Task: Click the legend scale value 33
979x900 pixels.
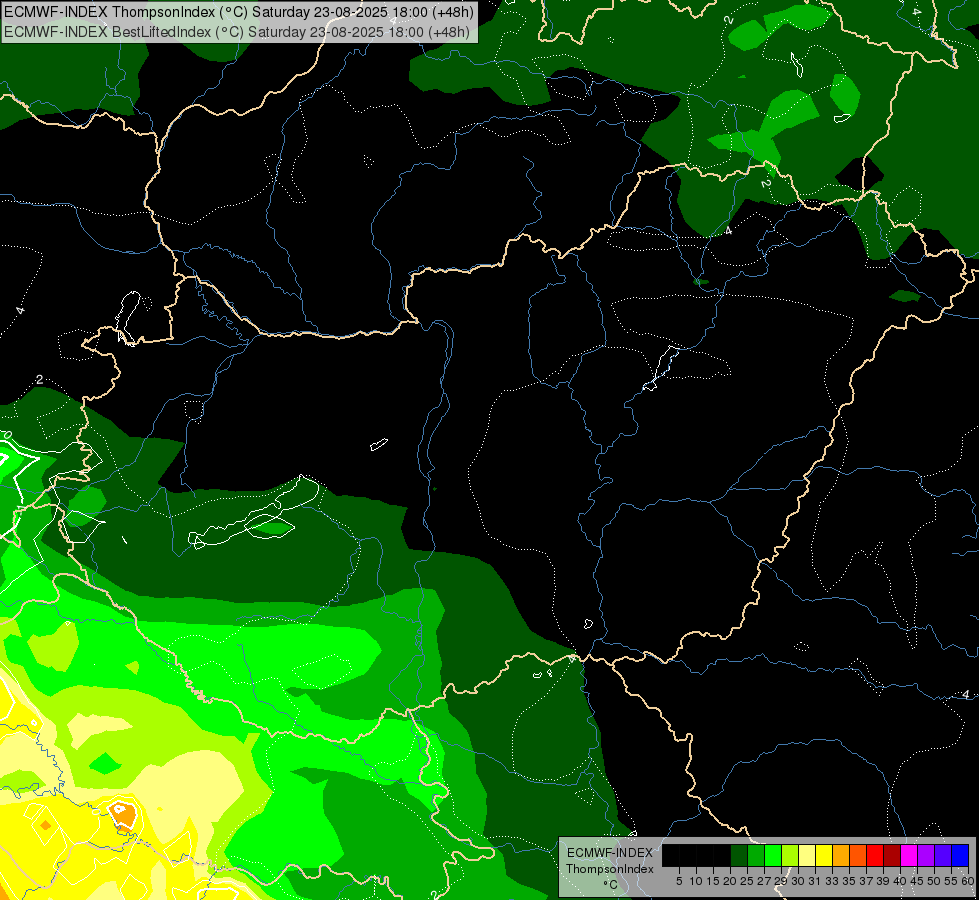Action: pyautogui.click(x=832, y=881)
